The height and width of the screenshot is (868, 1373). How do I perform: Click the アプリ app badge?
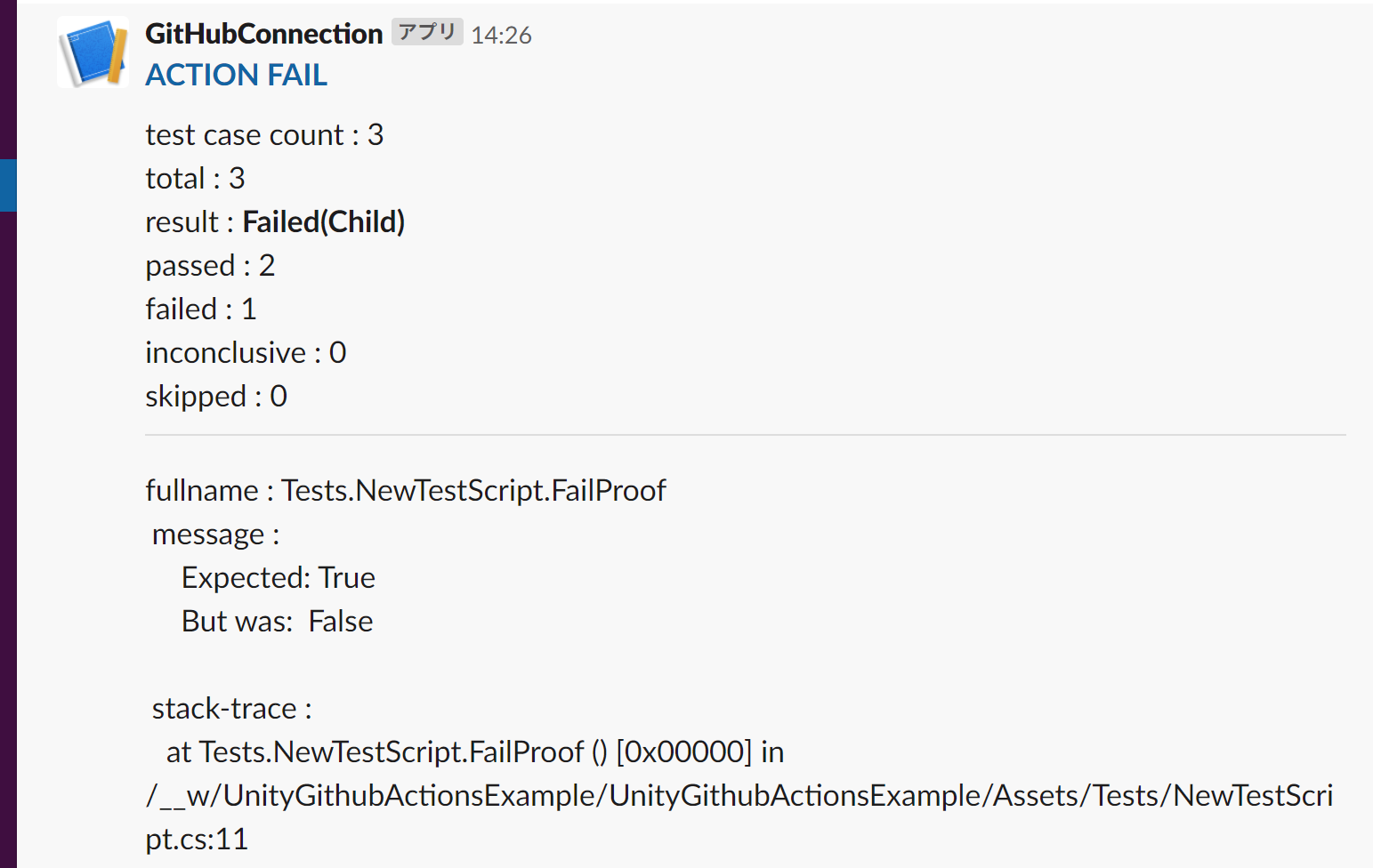(x=427, y=32)
